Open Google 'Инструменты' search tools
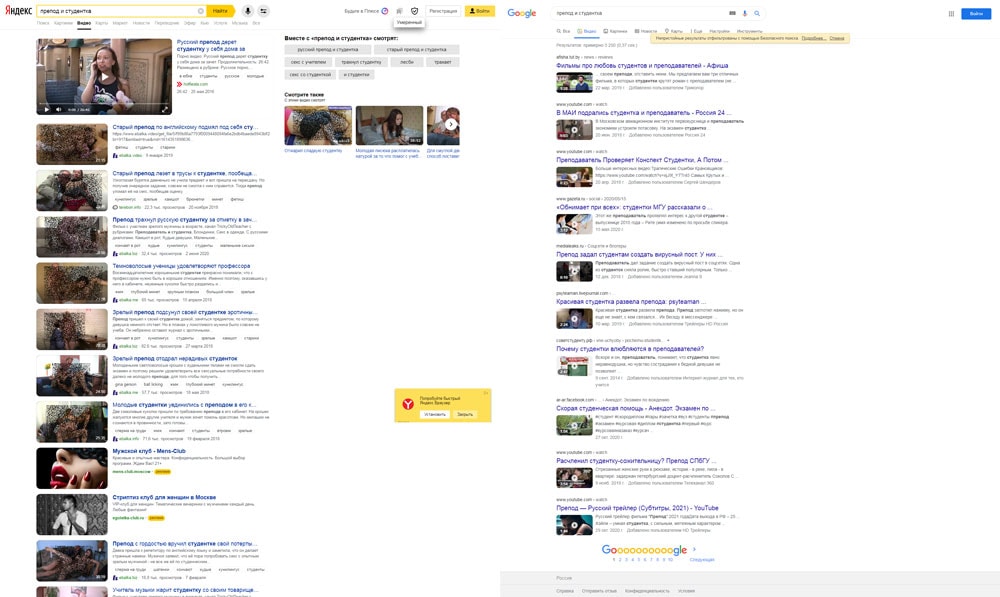This screenshot has width=1000, height=597. click(749, 31)
